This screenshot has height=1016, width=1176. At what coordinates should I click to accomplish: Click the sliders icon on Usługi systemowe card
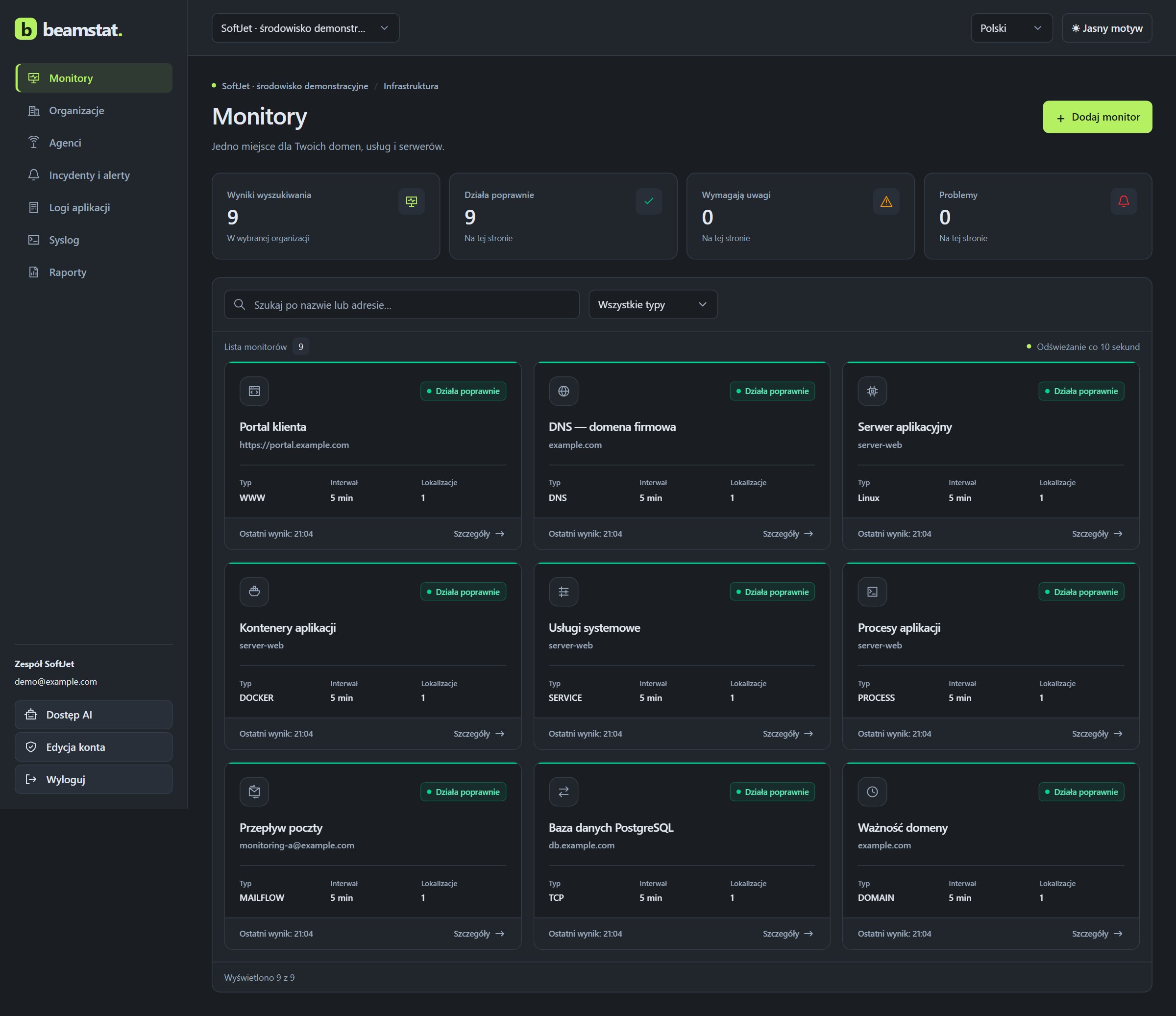(563, 592)
